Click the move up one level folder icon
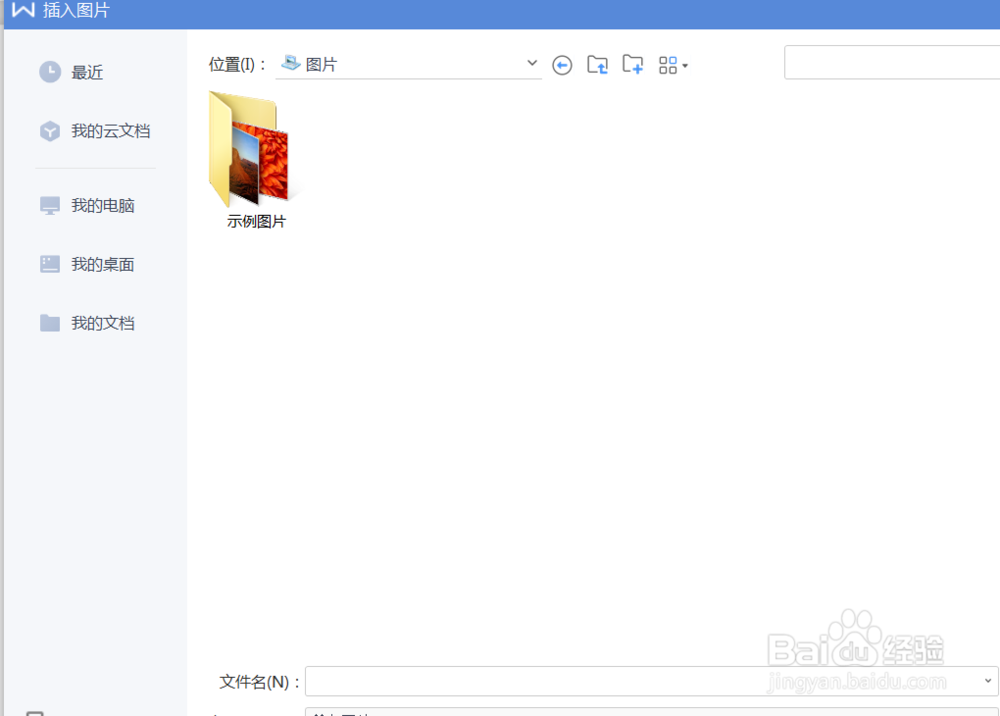The width and height of the screenshot is (1000, 716). [x=597, y=64]
